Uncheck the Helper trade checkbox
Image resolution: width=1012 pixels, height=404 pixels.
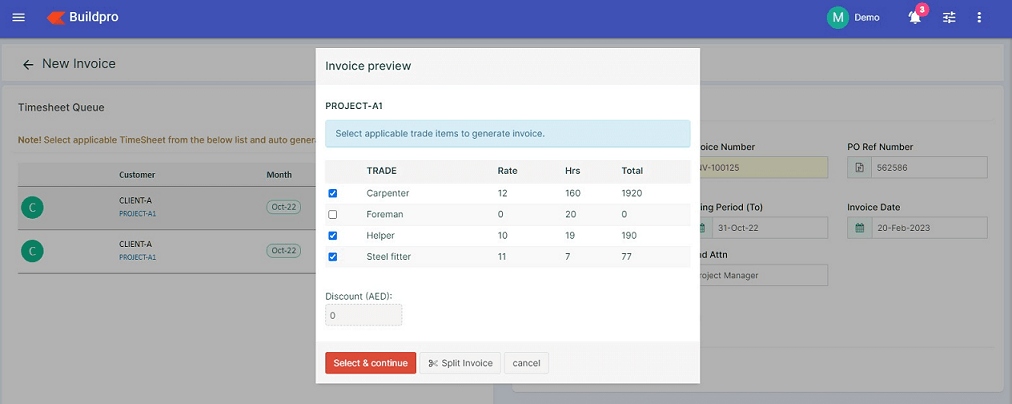[332, 236]
